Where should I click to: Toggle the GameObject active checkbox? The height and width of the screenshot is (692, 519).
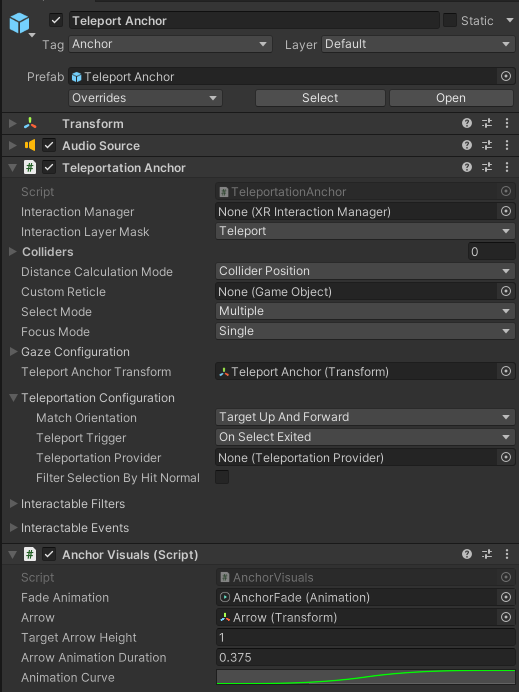pyautogui.click(x=56, y=20)
